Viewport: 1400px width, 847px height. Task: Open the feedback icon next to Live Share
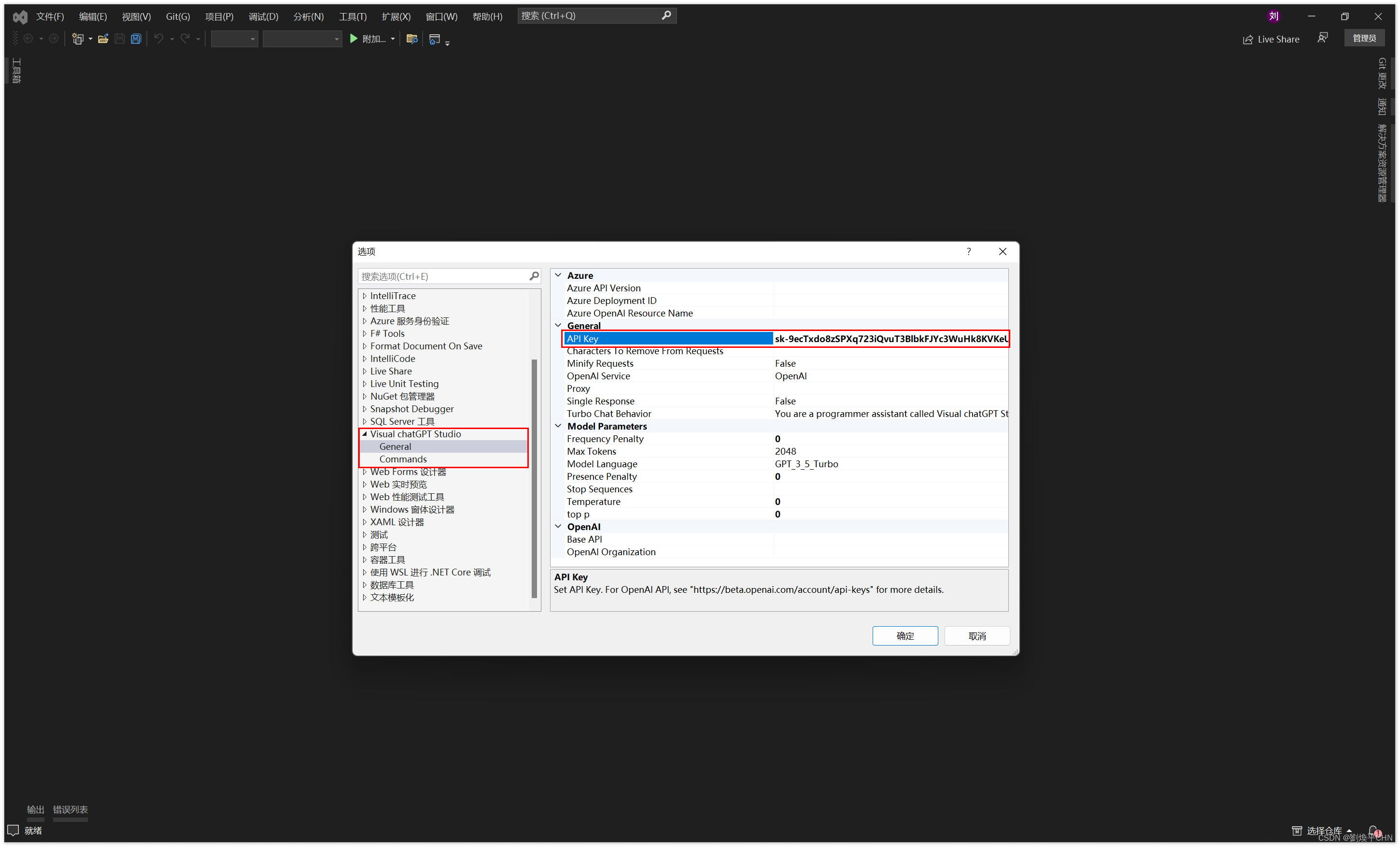[x=1323, y=38]
